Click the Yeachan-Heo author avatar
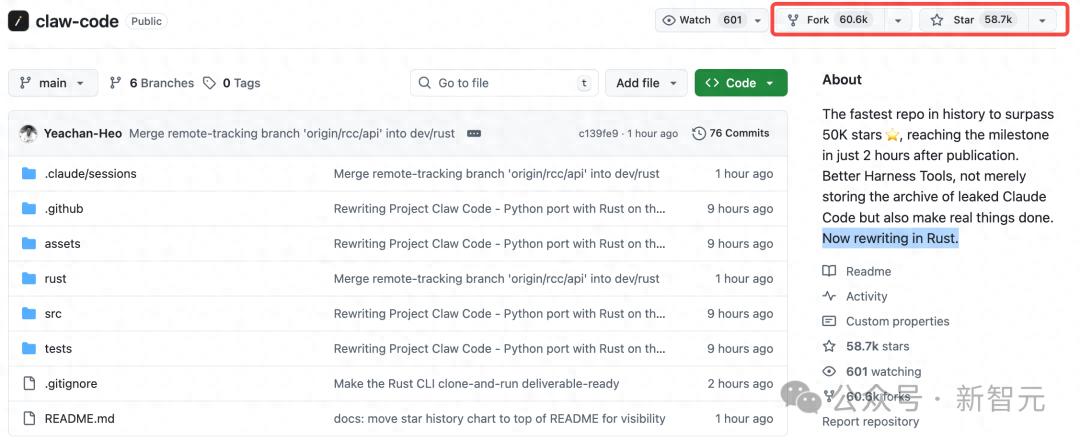The height and width of the screenshot is (442, 1080). pyautogui.click(x=28, y=134)
